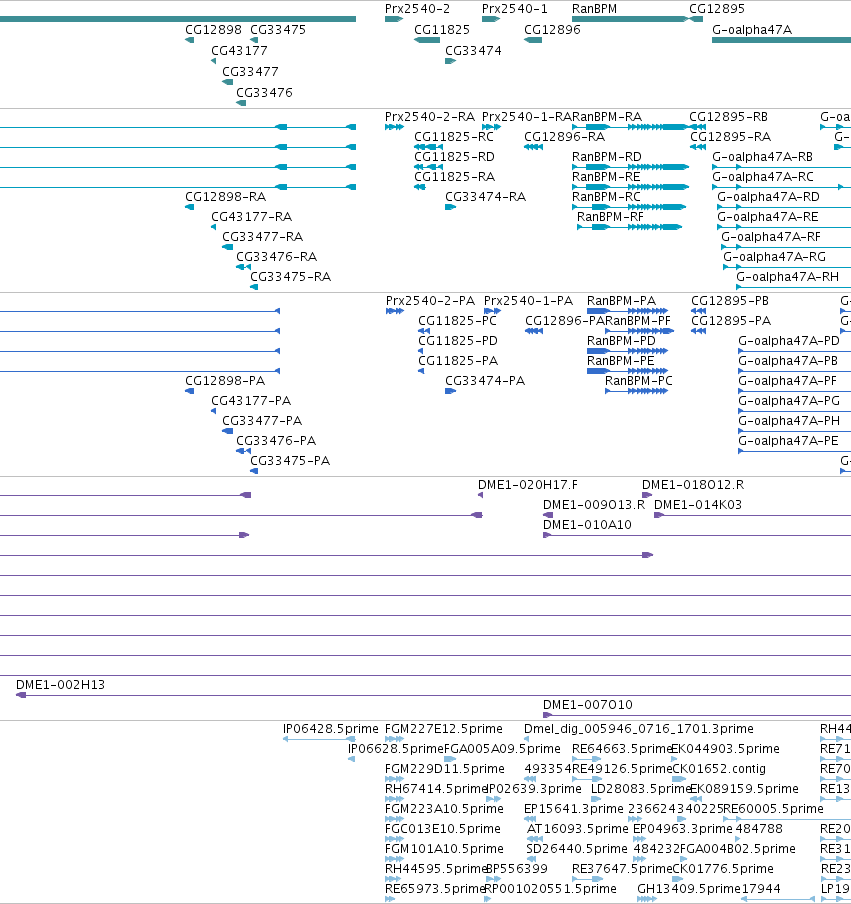This screenshot has height=904, width=851.
Task: Click EST label "SD26440.5prime"
Action: point(577,849)
